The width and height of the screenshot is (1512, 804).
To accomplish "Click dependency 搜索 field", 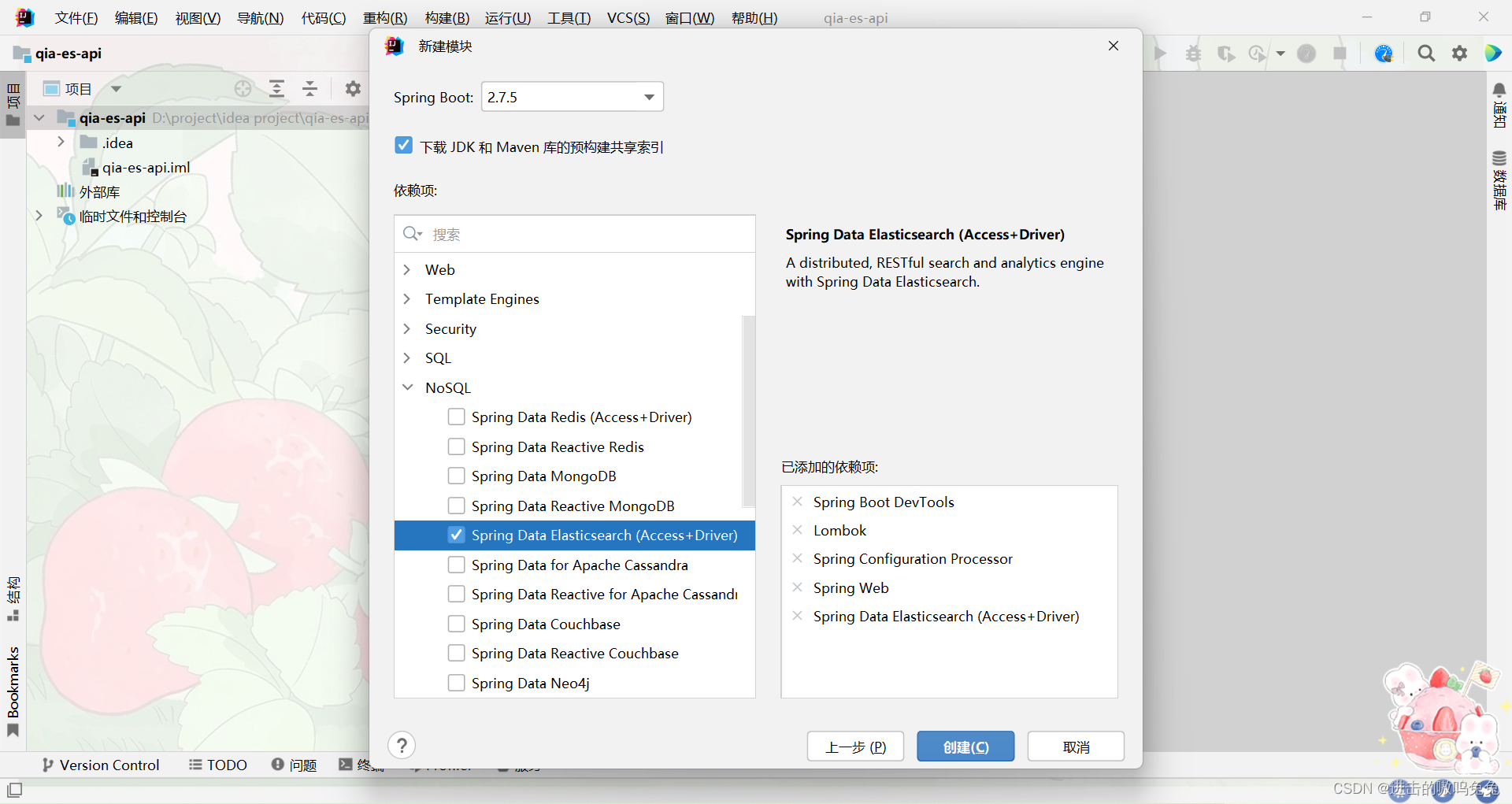I will (575, 234).
